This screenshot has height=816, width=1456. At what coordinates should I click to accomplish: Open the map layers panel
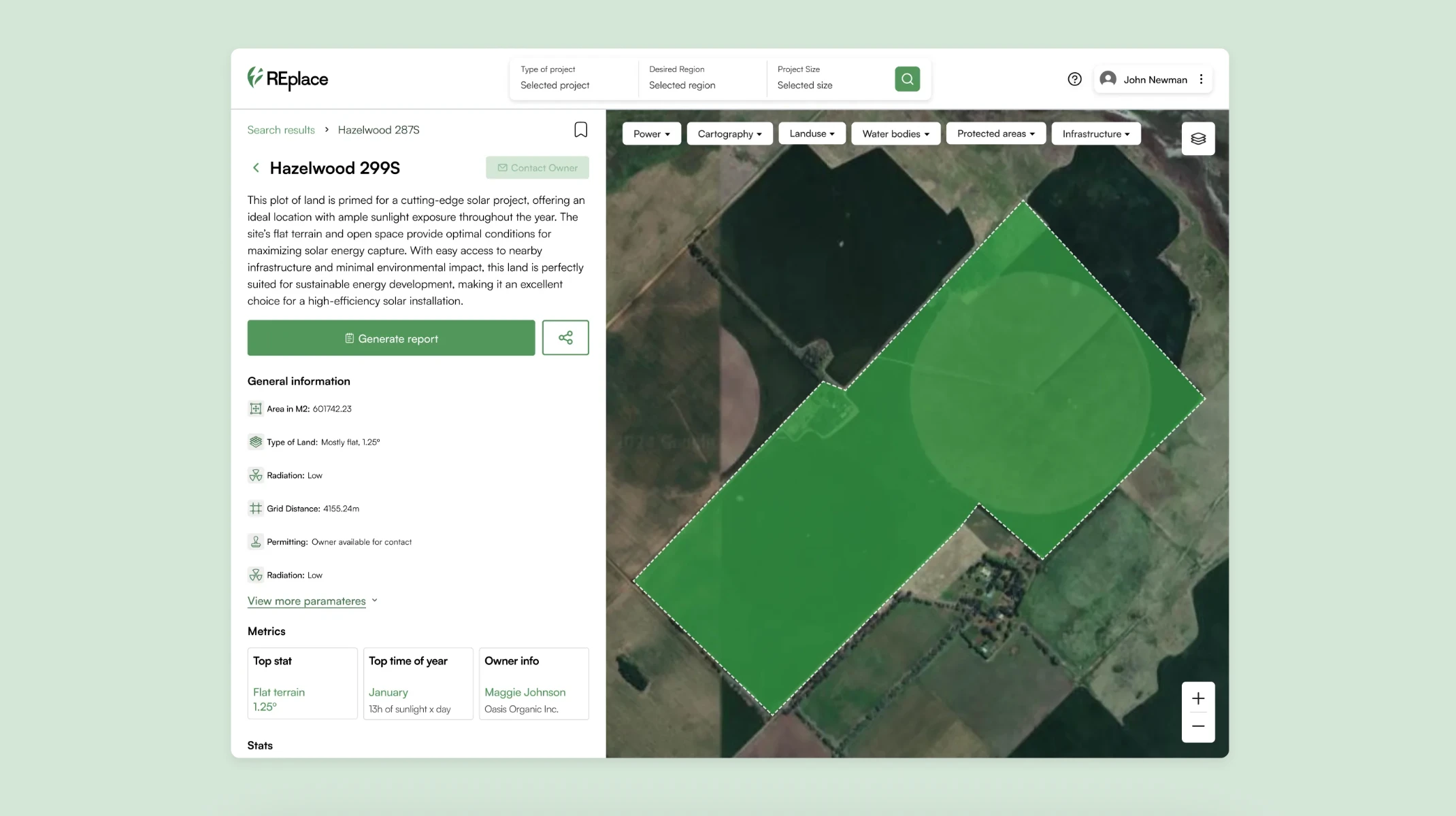[x=1198, y=139]
